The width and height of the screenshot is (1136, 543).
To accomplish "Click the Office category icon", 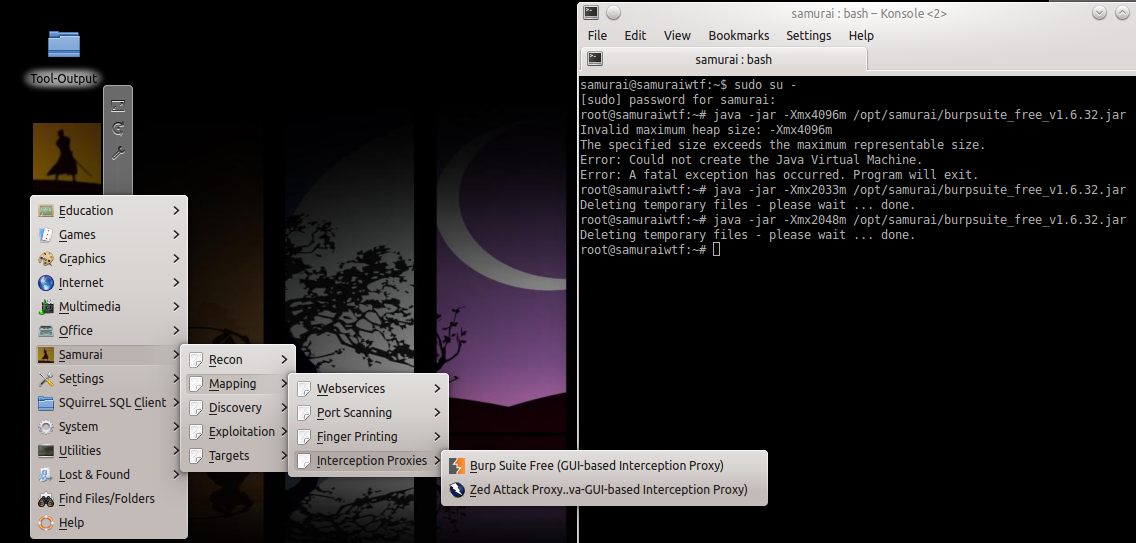I will click(46, 331).
